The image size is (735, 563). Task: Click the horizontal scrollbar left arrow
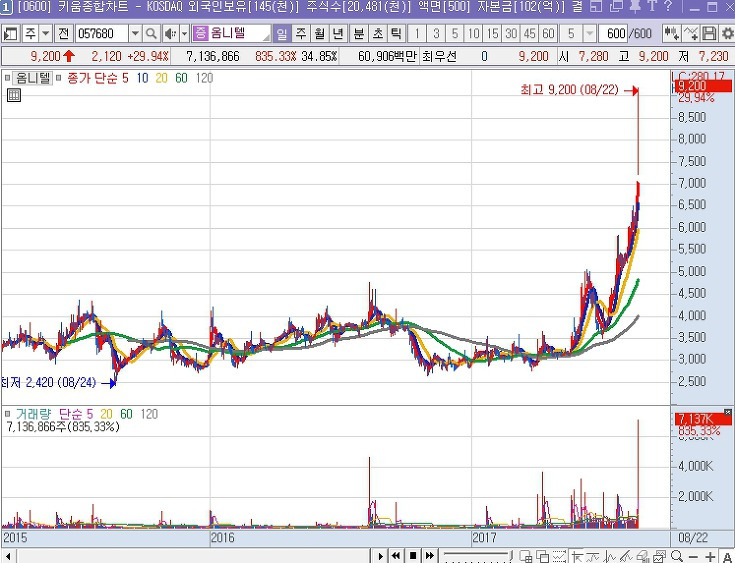point(7,557)
